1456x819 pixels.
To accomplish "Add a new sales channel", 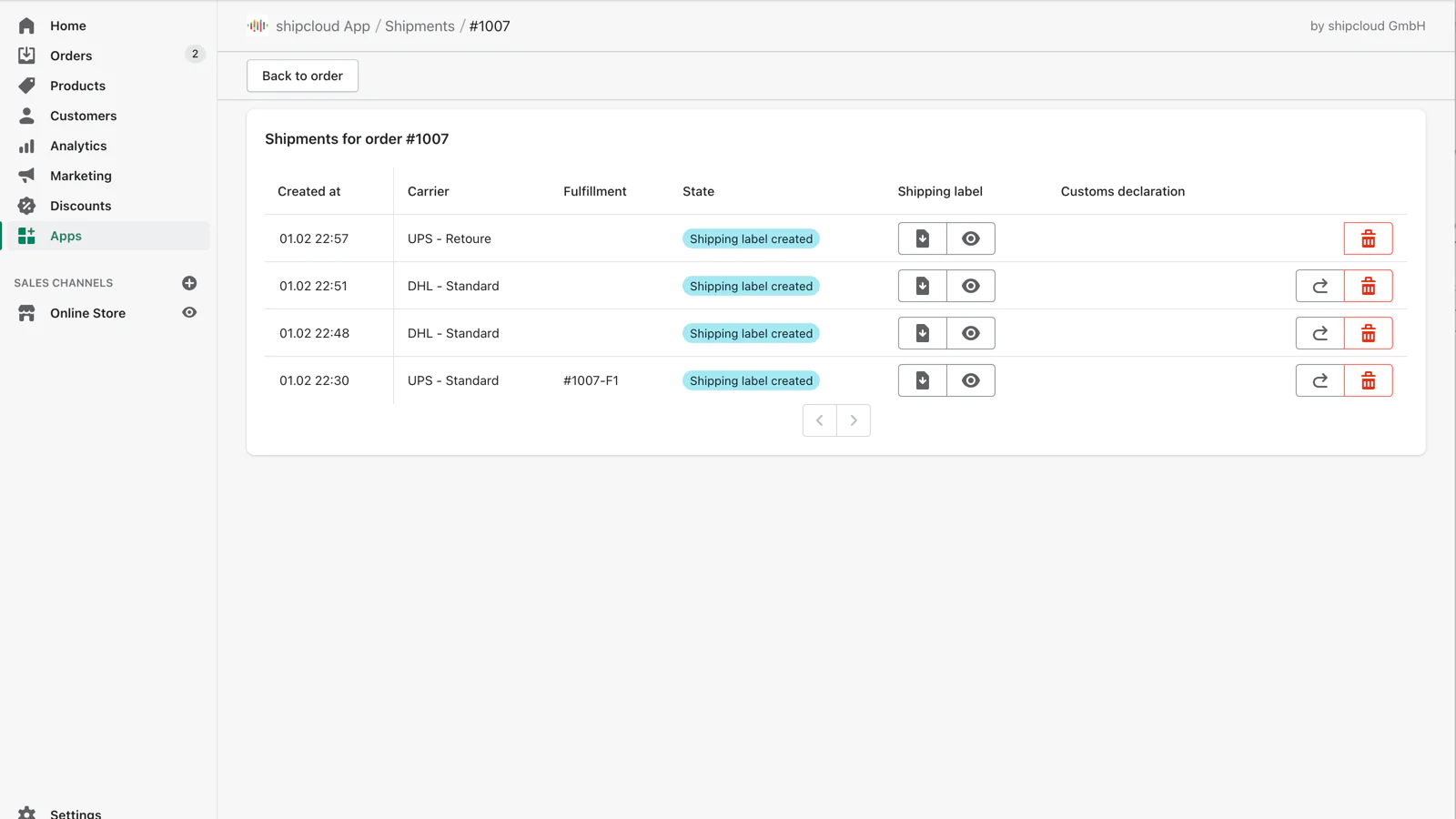I will point(189,283).
